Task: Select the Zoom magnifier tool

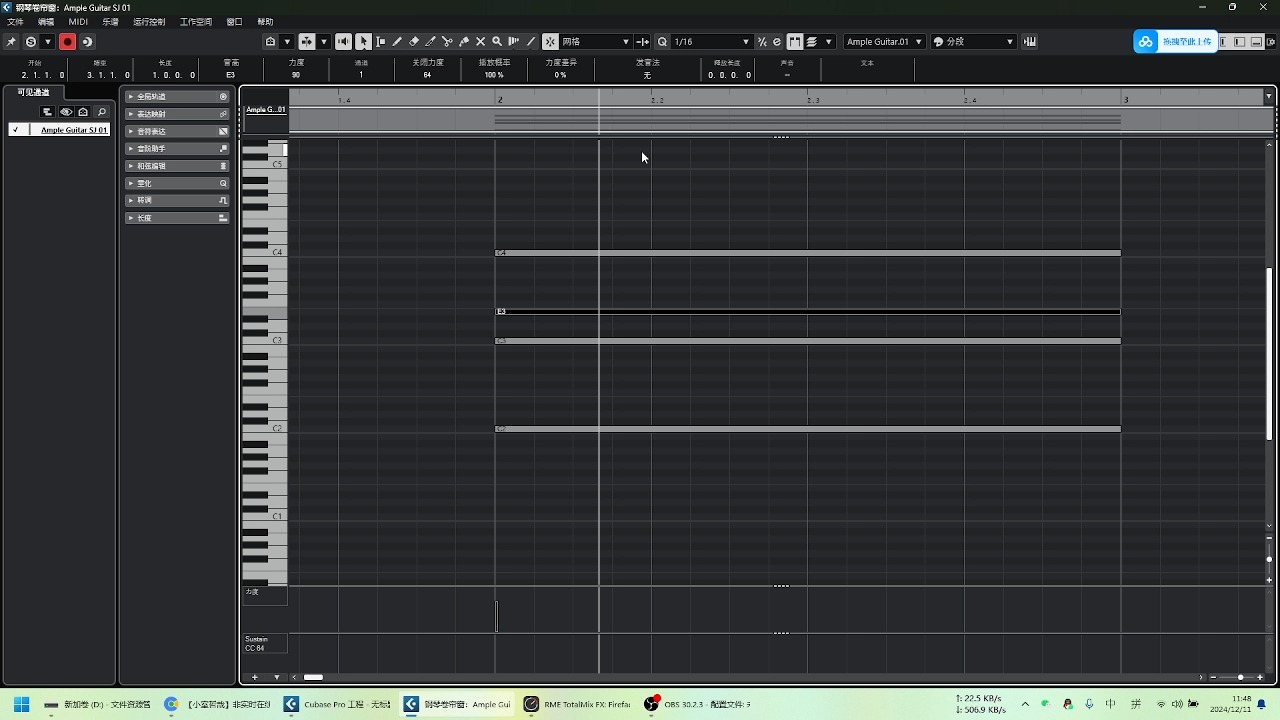Action: click(x=496, y=41)
